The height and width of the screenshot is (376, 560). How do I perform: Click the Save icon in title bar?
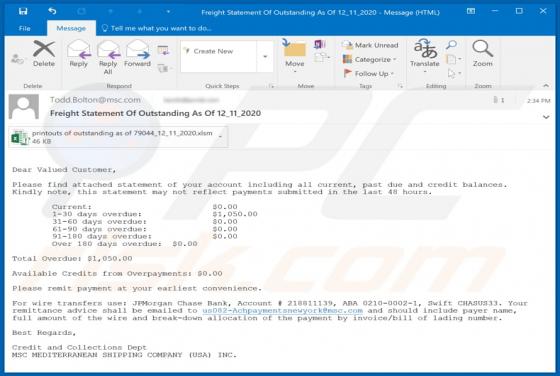point(23,11)
